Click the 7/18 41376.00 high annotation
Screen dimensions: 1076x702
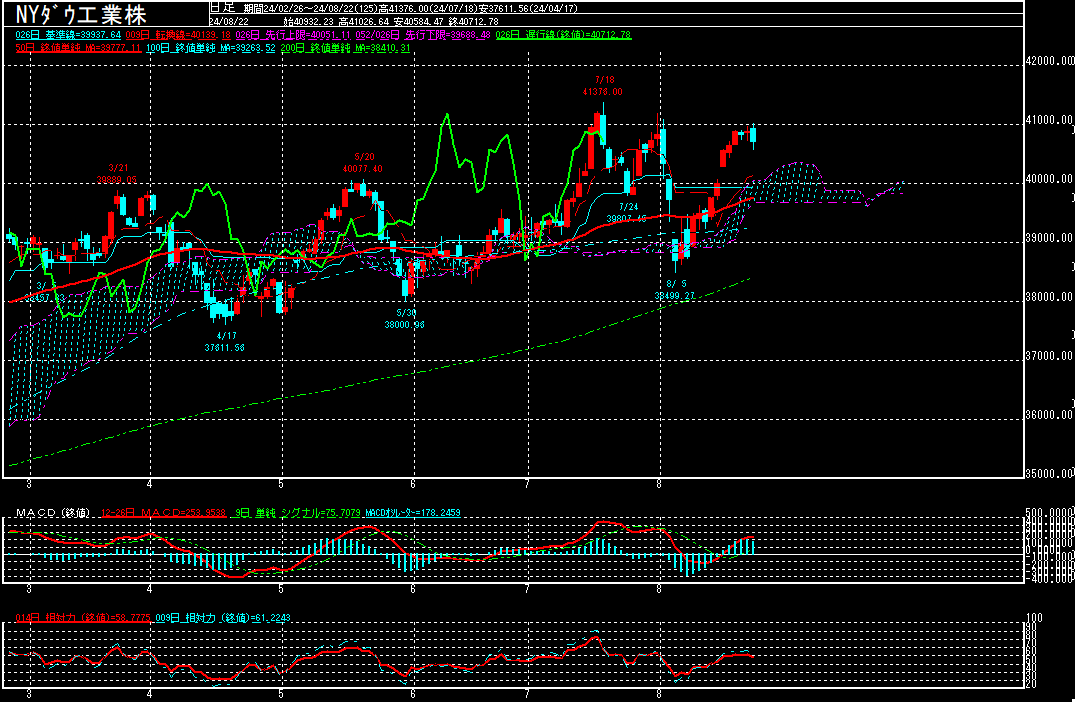(x=603, y=86)
